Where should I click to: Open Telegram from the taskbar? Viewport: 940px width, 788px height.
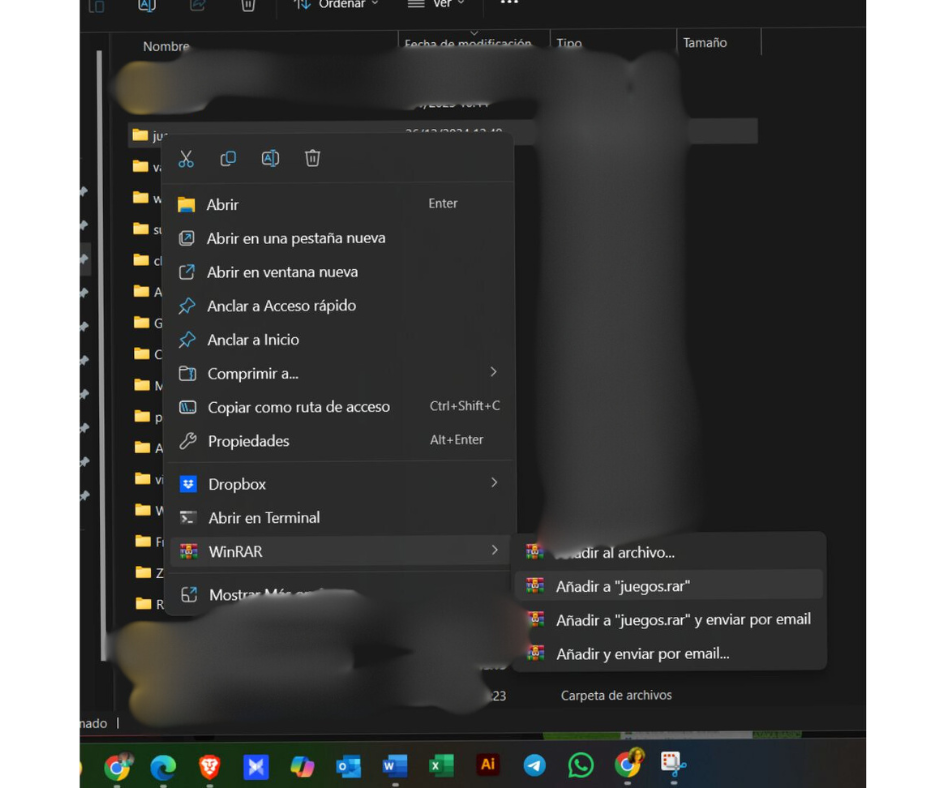pyautogui.click(x=535, y=766)
